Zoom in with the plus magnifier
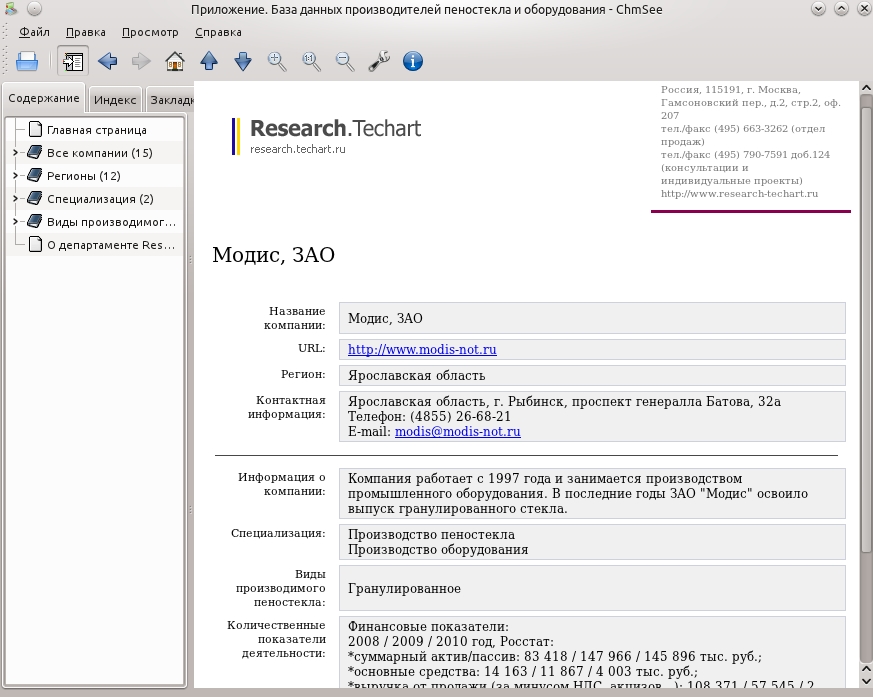Viewport: 873px width, 697px height. [x=277, y=61]
